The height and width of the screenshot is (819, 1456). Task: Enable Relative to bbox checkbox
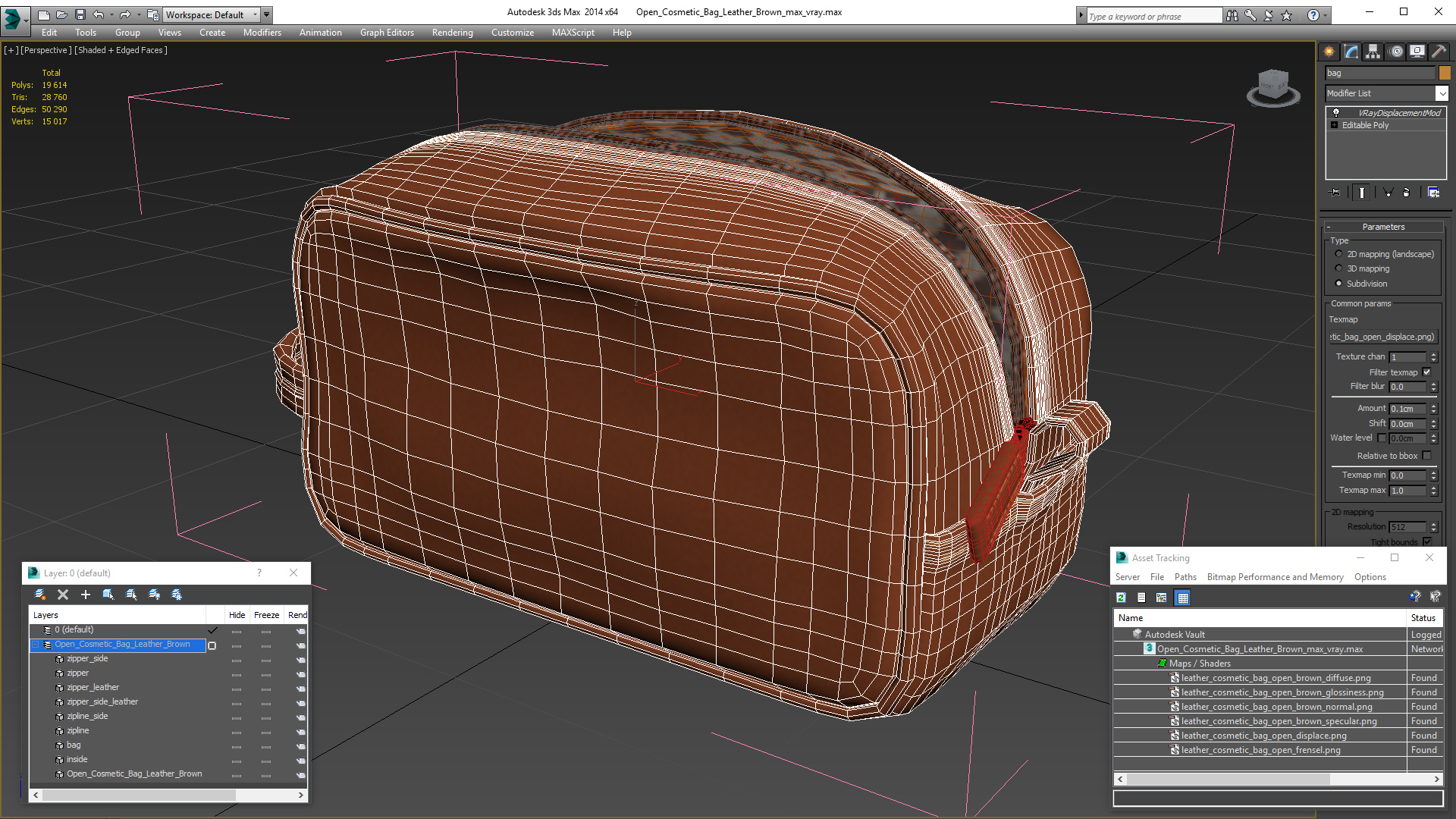coord(1426,456)
